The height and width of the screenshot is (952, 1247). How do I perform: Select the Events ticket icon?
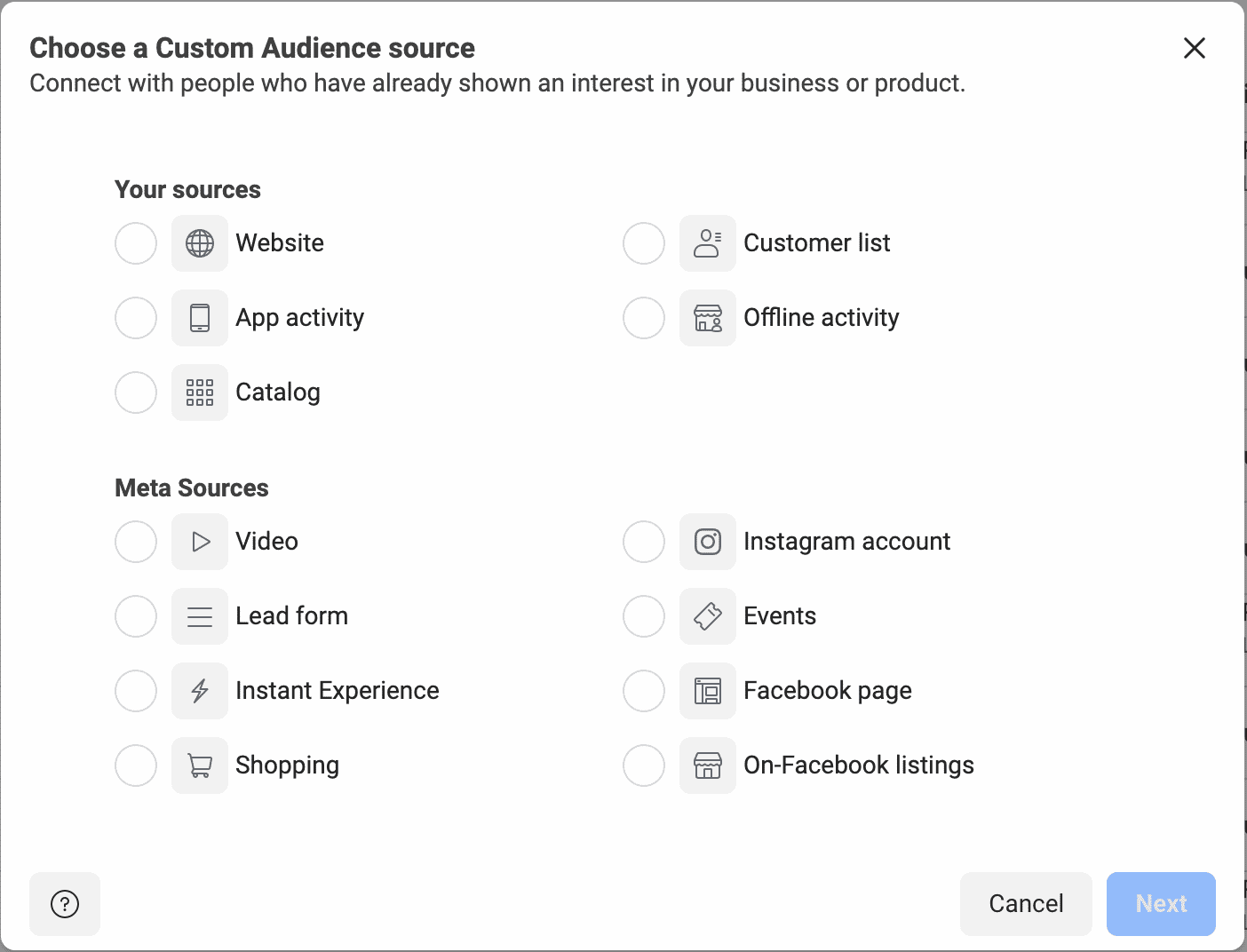[x=707, y=616]
